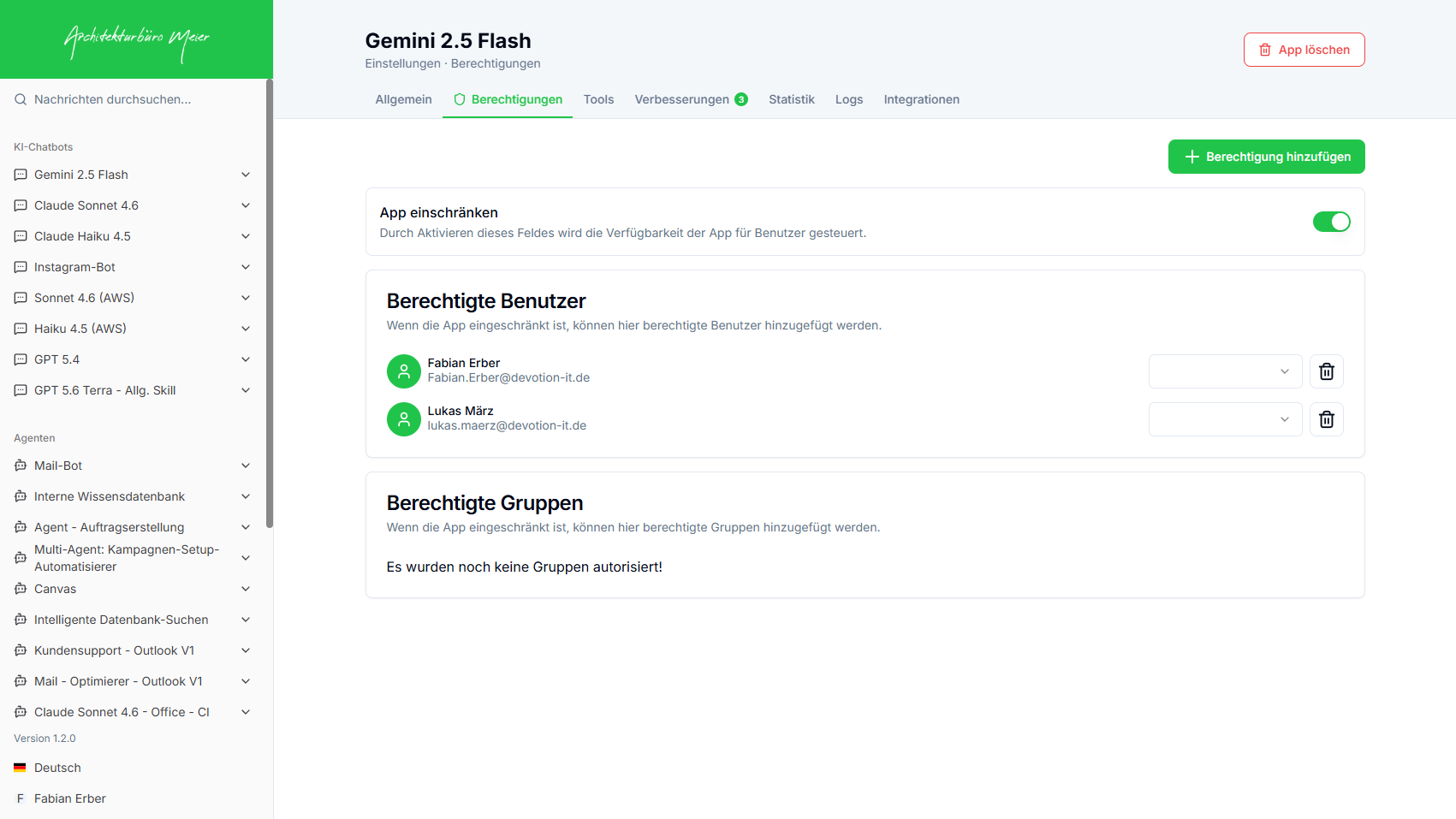Image resolution: width=1456 pixels, height=819 pixels.
Task: Open the Verbesserungen tab
Action: pos(691,99)
